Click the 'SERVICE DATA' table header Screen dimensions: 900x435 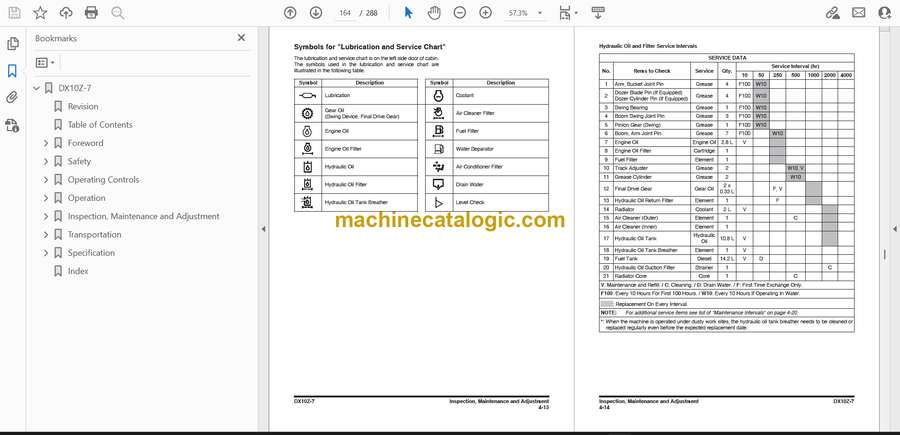(x=727, y=58)
